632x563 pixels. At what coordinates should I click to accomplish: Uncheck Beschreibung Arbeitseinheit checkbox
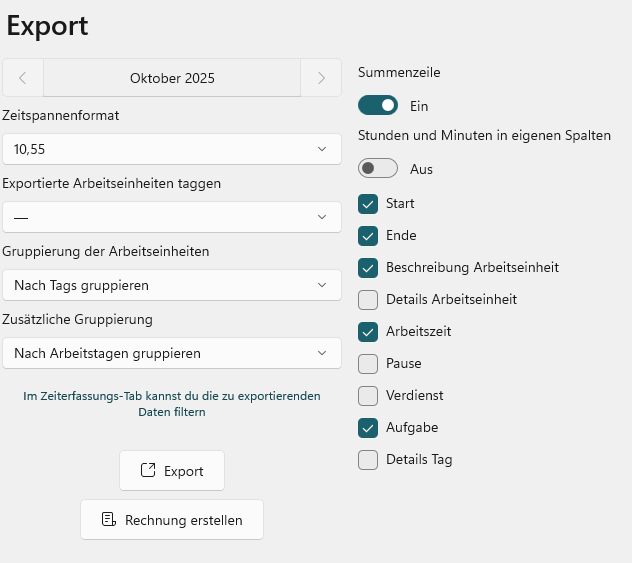(x=368, y=268)
